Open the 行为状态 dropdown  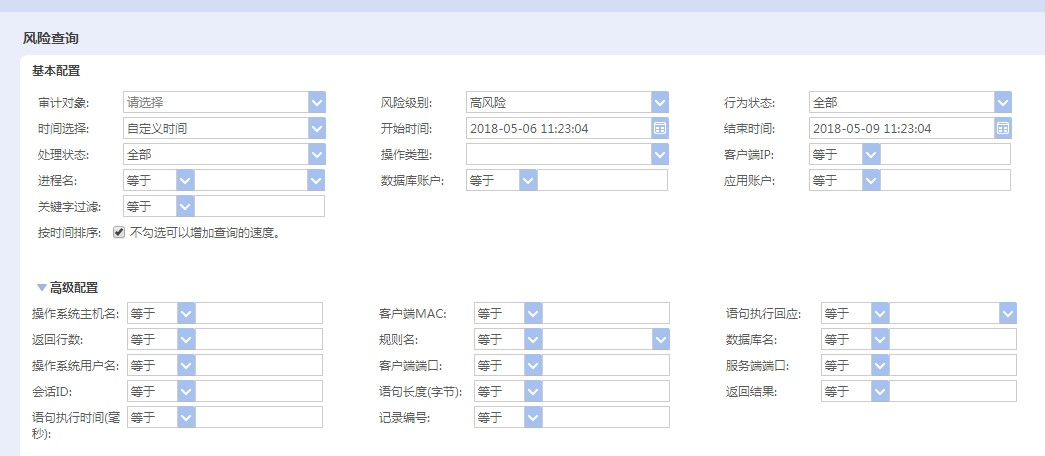[1003, 102]
